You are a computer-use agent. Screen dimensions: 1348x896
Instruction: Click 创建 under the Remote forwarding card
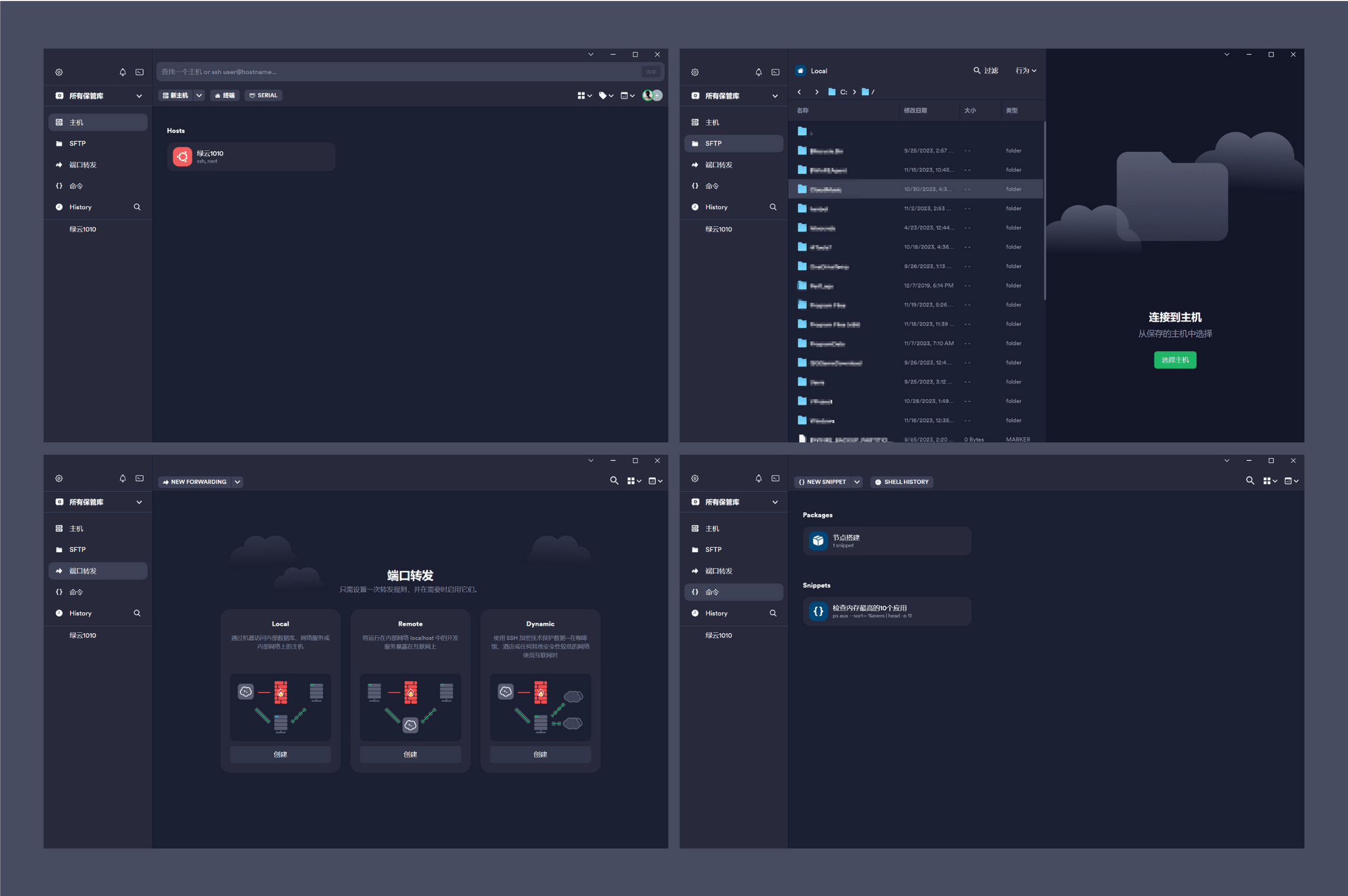click(x=410, y=754)
